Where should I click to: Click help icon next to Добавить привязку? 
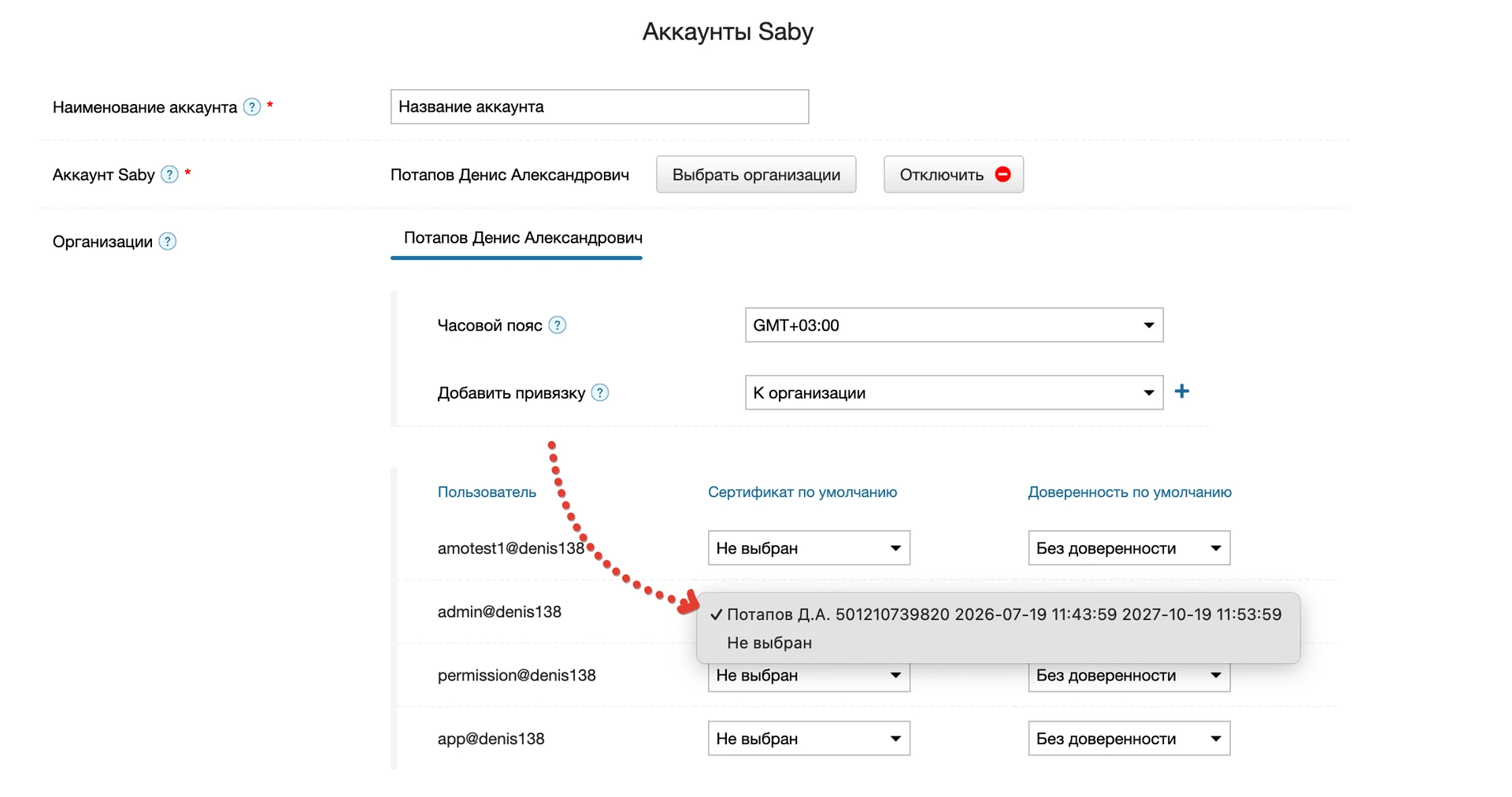click(x=600, y=393)
